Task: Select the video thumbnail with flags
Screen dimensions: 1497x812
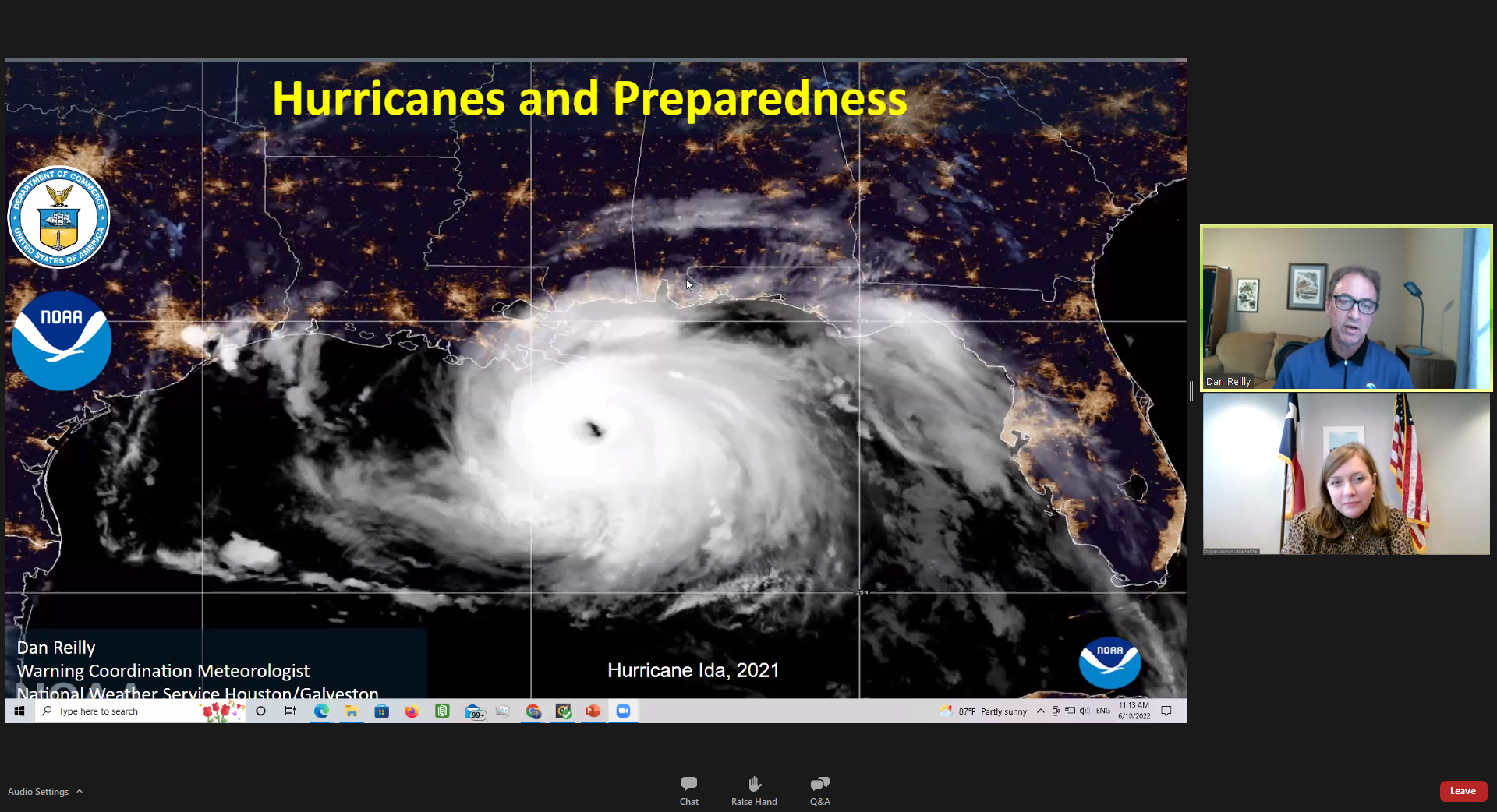Action: pyautogui.click(x=1346, y=474)
